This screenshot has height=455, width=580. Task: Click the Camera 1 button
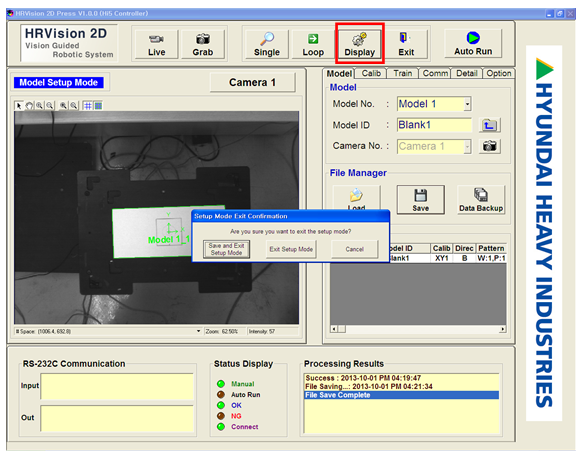pos(253,82)
